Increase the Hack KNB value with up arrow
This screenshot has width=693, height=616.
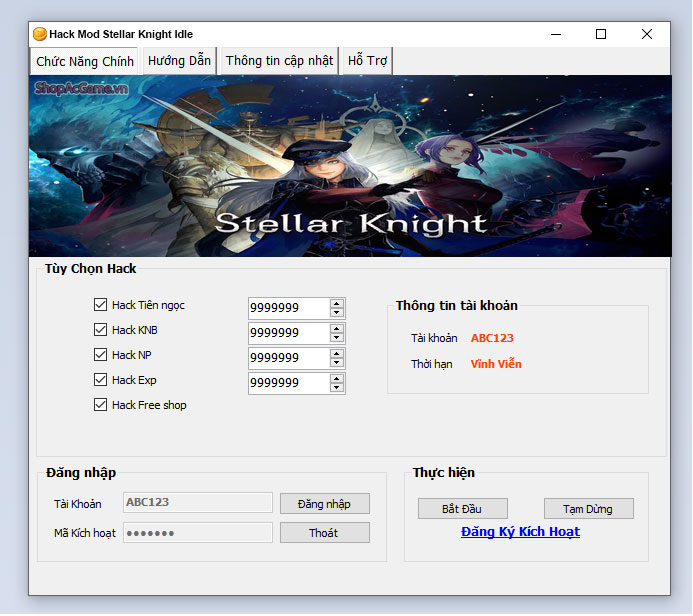click(337, 328)
